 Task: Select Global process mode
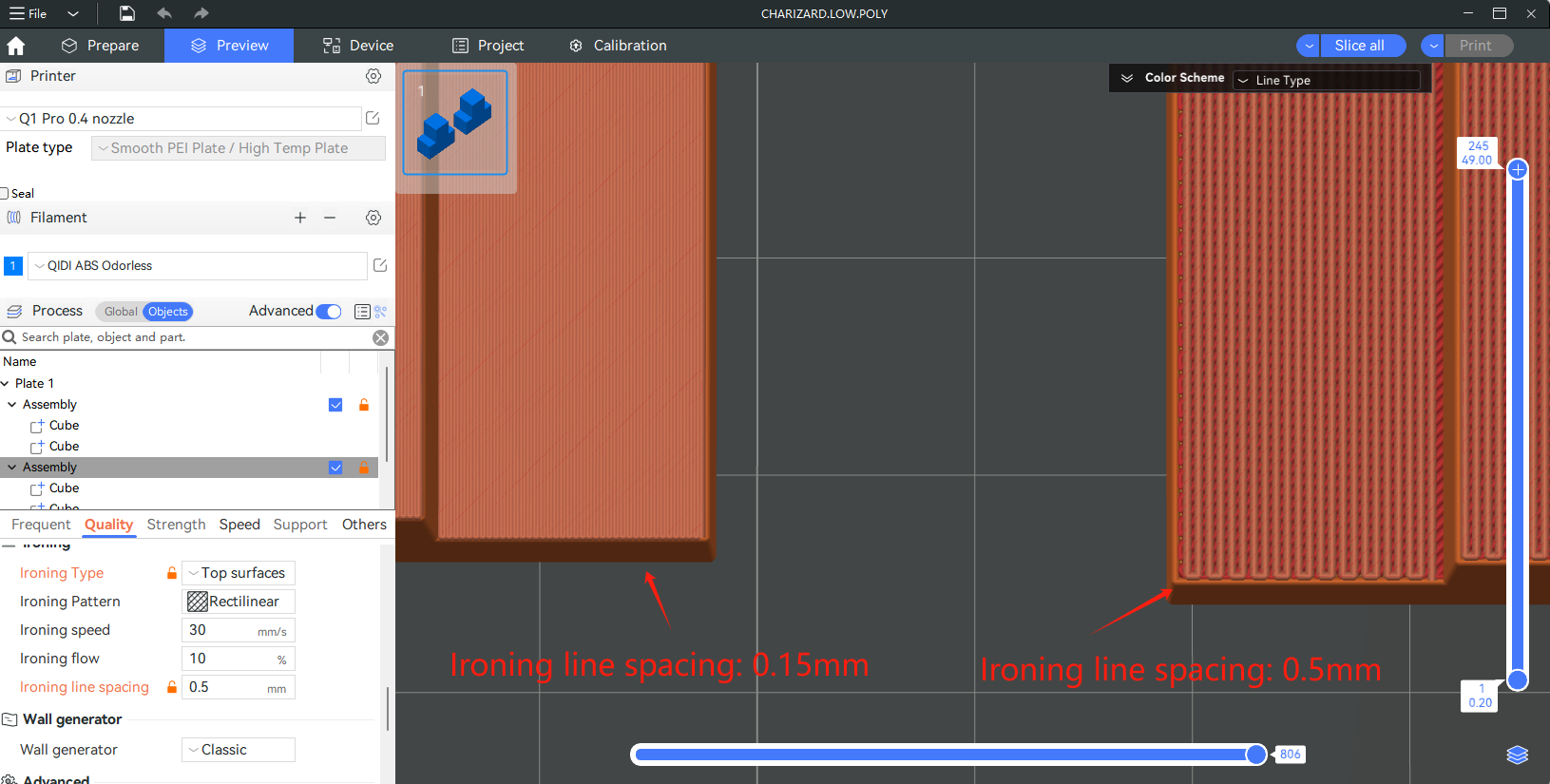[x=121, y=312]
